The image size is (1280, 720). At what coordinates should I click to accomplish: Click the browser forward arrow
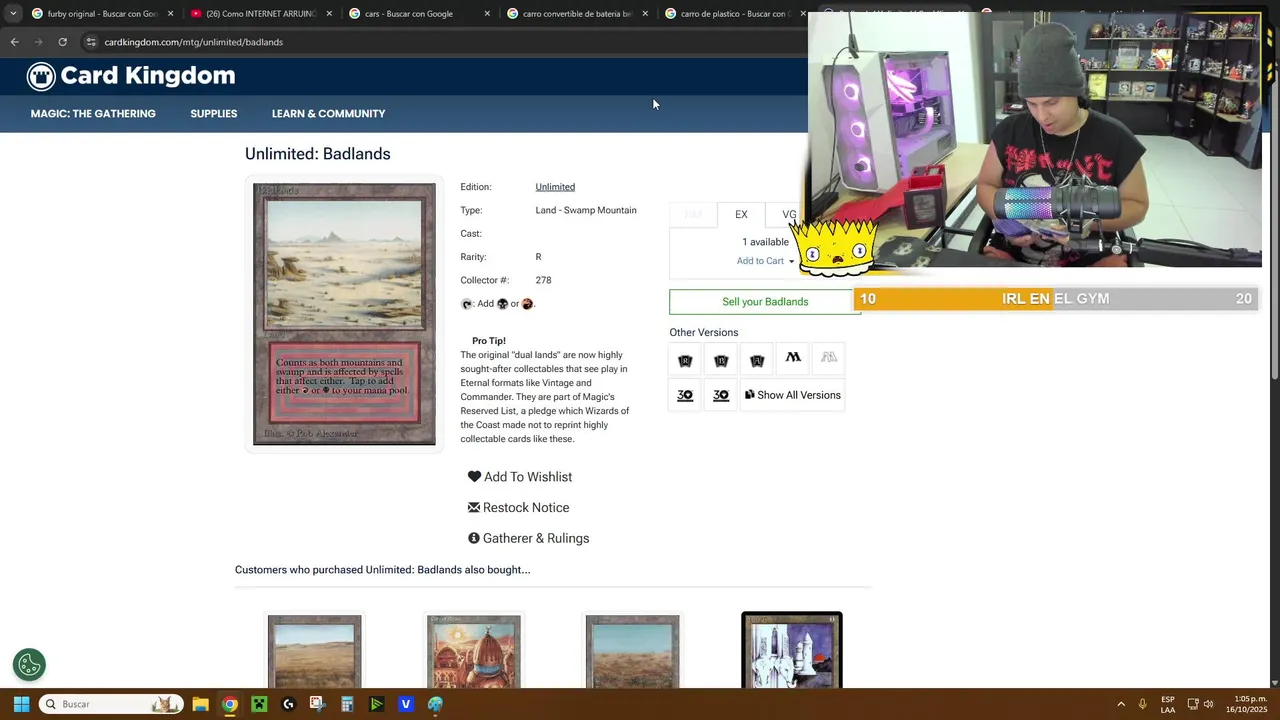pyautogui.click(x=38, y=42)
